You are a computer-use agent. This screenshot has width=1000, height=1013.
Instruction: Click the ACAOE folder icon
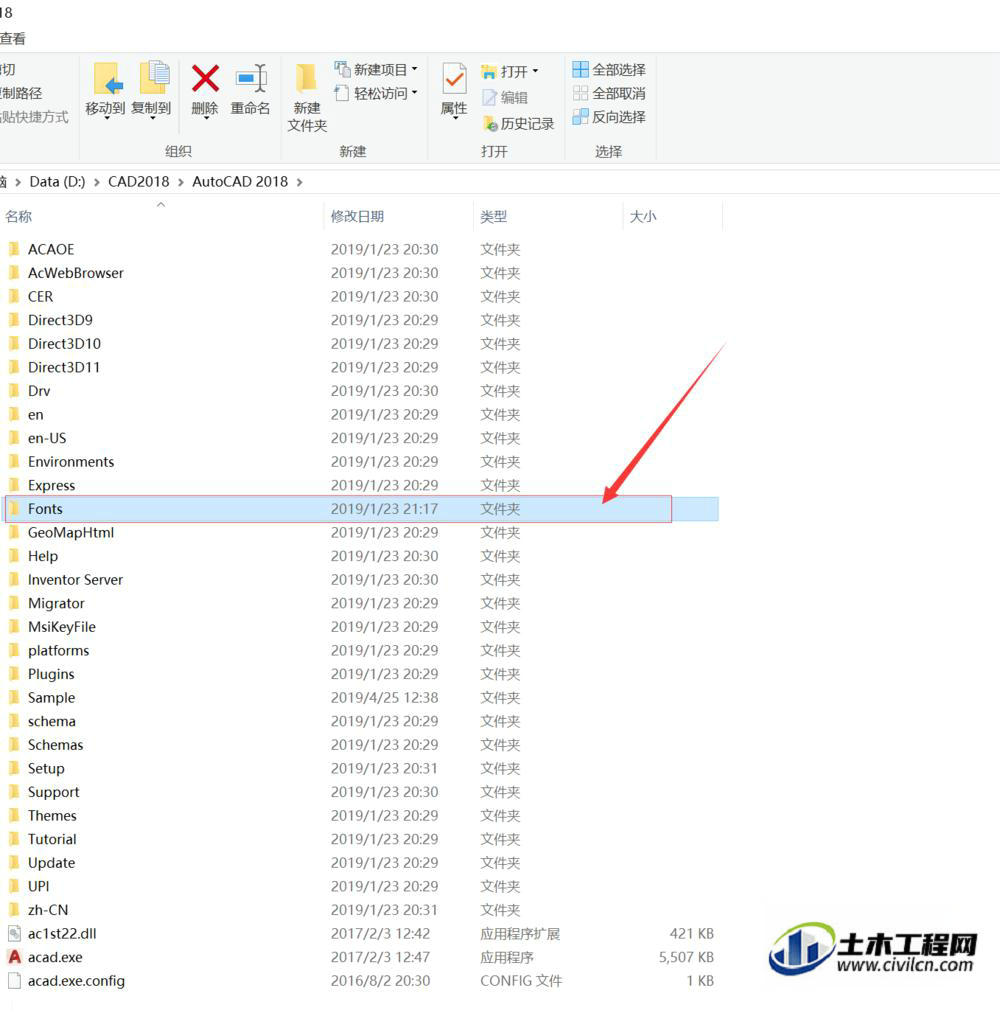coord(14,249)
